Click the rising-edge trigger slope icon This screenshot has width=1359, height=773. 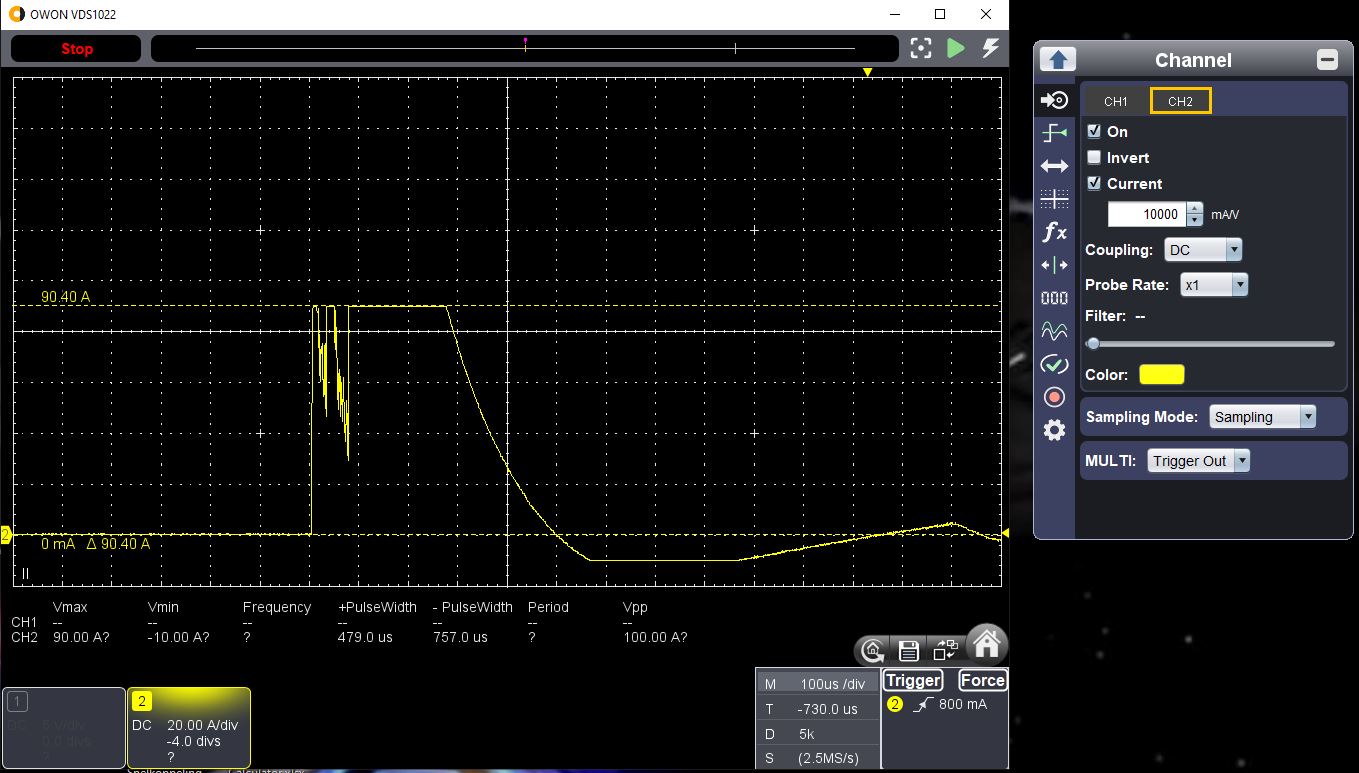[x=921, y=704]
